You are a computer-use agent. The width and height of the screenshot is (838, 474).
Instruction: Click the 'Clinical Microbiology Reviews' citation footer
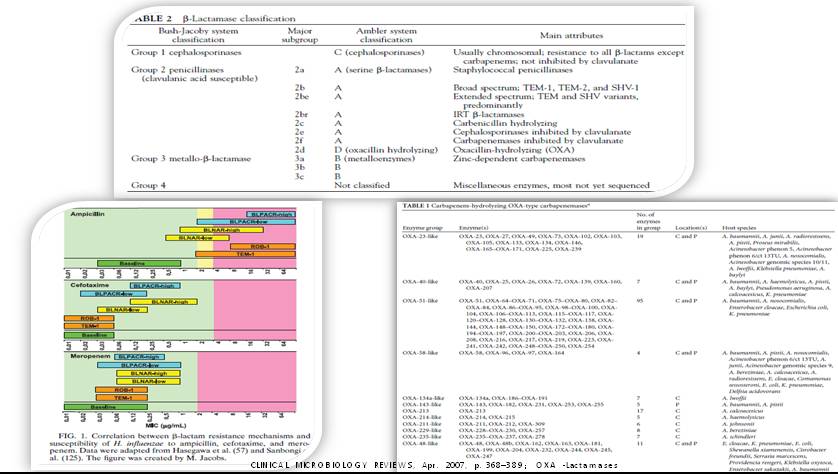tap(434, 465)
